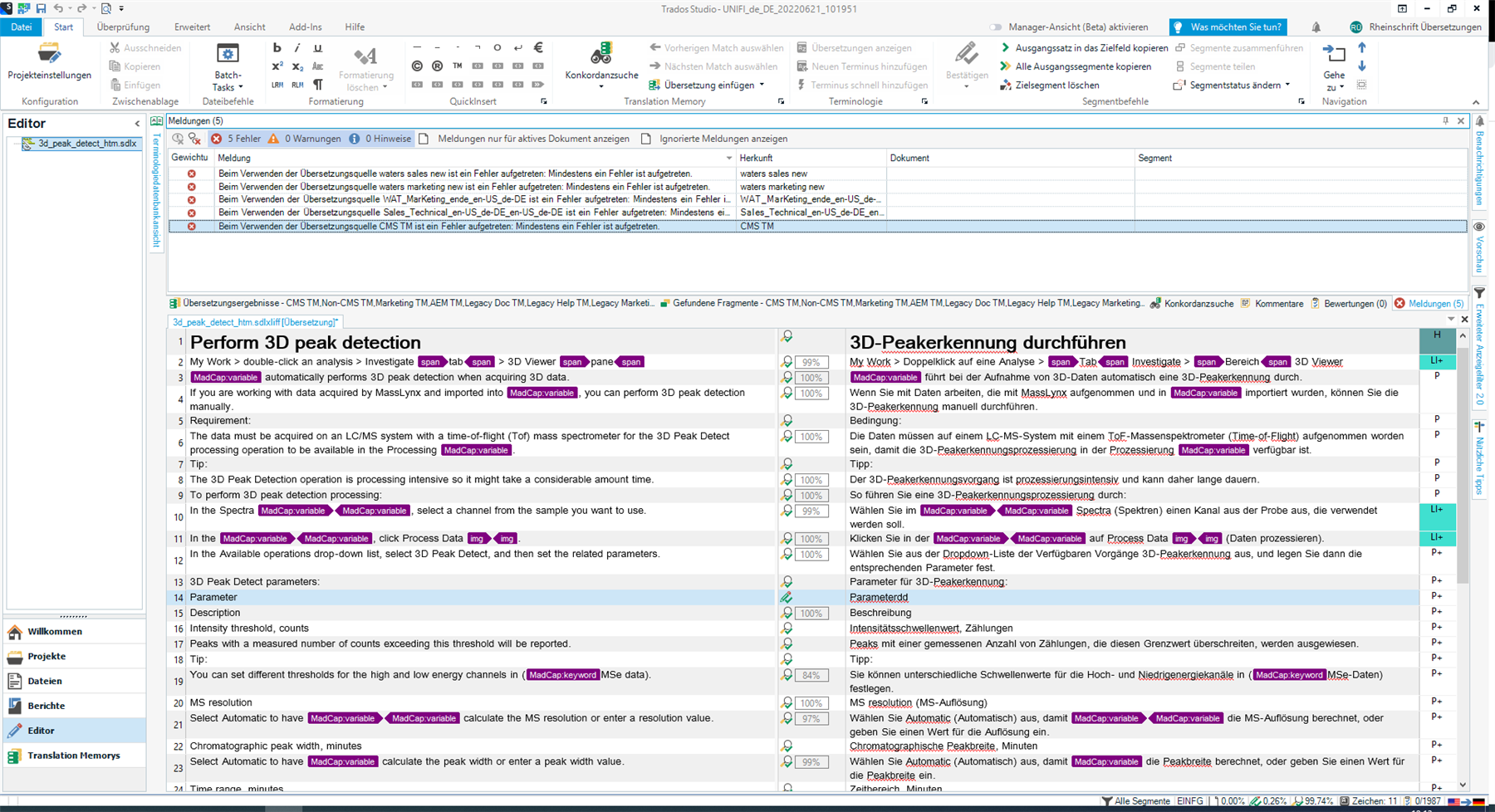Open the Konkordanzsuche dropdown arrow

coord(601,86)
